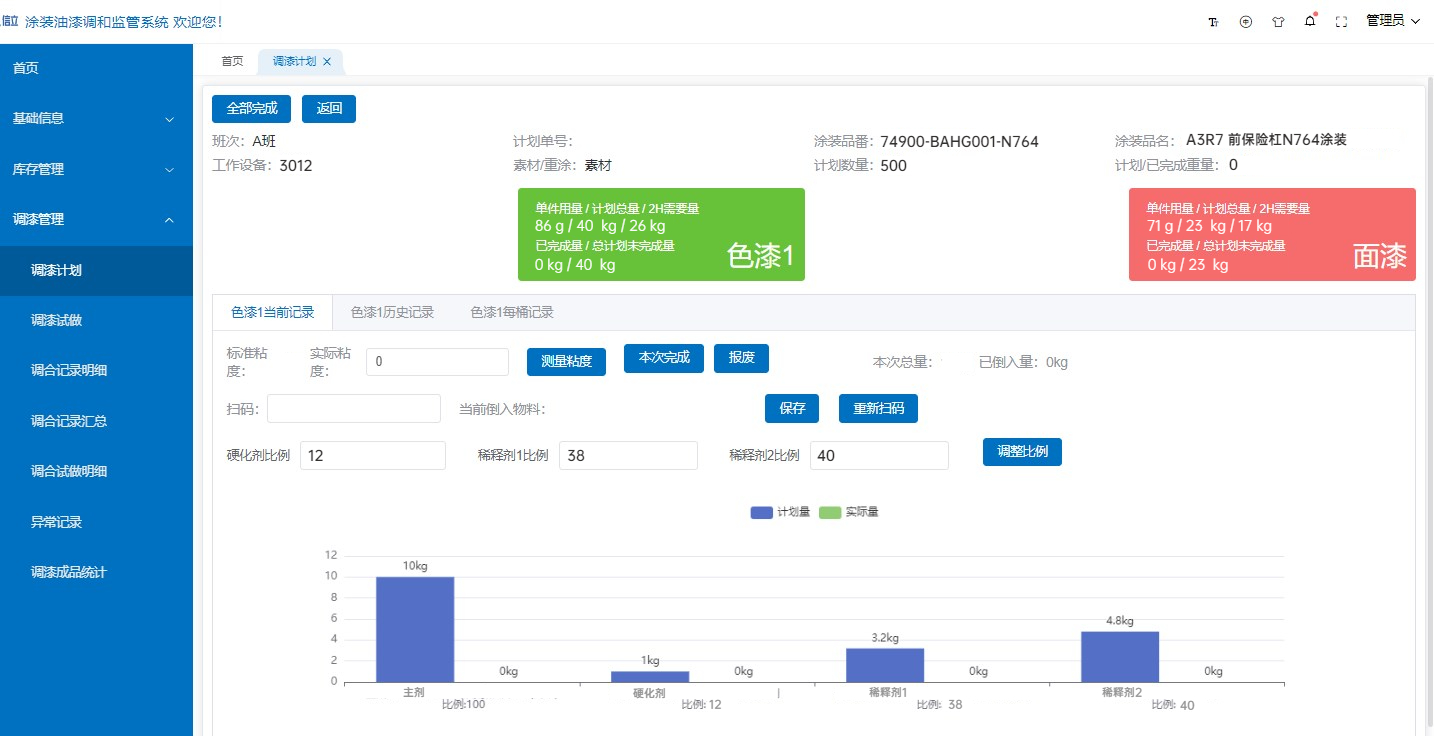
Task: Click the 主剂 planned amount bar
Action: pos(414,629)
